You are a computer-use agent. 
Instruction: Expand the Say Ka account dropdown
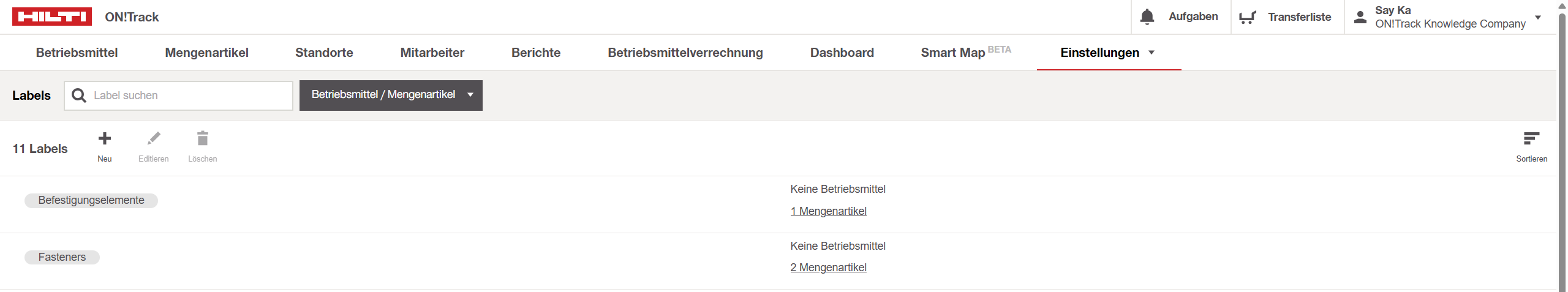point(1537,17)
